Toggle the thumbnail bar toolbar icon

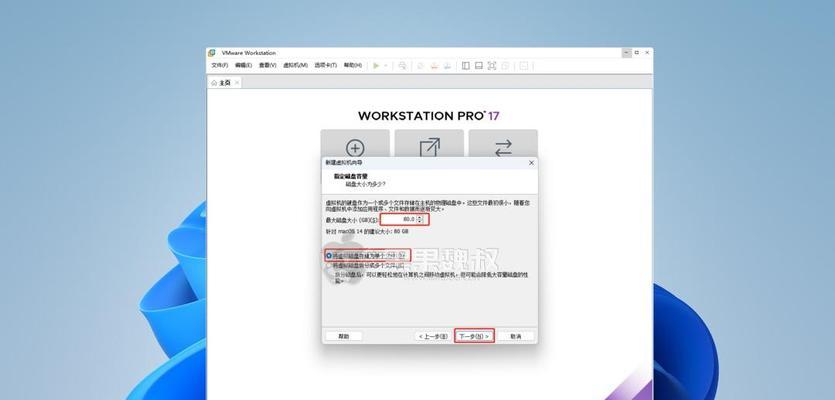tap(479, 66)
